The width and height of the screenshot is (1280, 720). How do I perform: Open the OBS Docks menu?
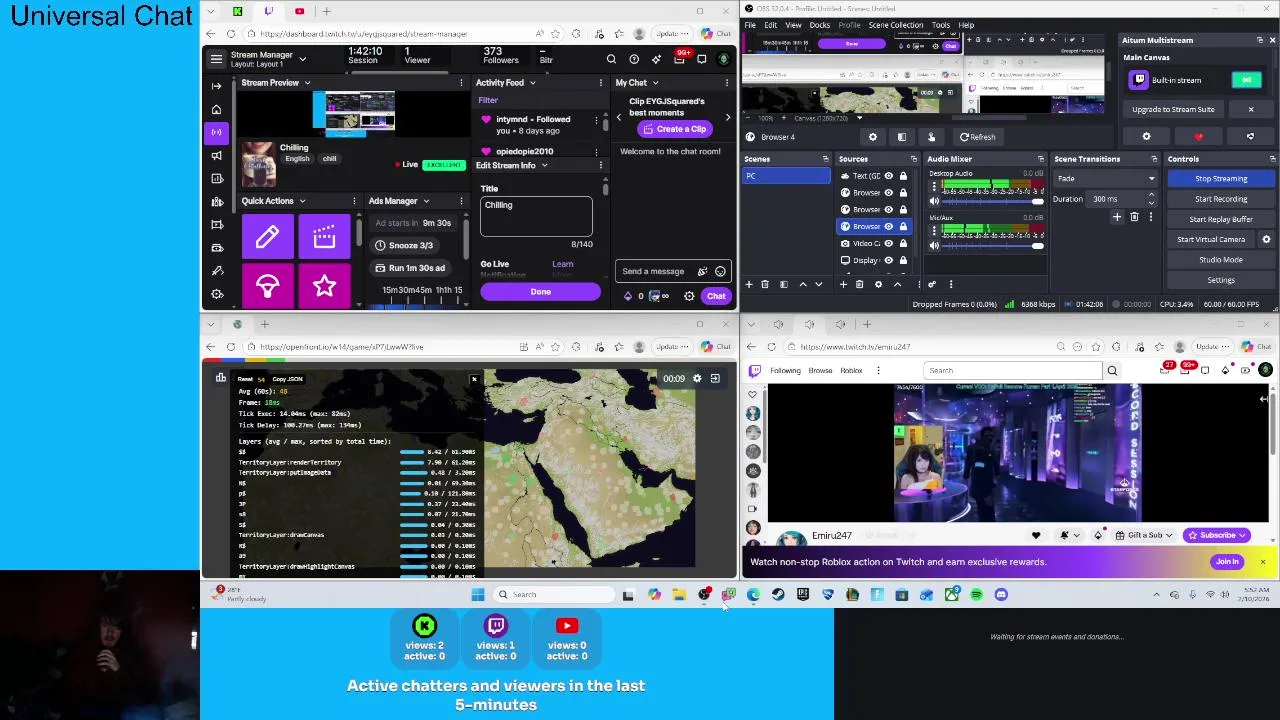coord(819,25)
